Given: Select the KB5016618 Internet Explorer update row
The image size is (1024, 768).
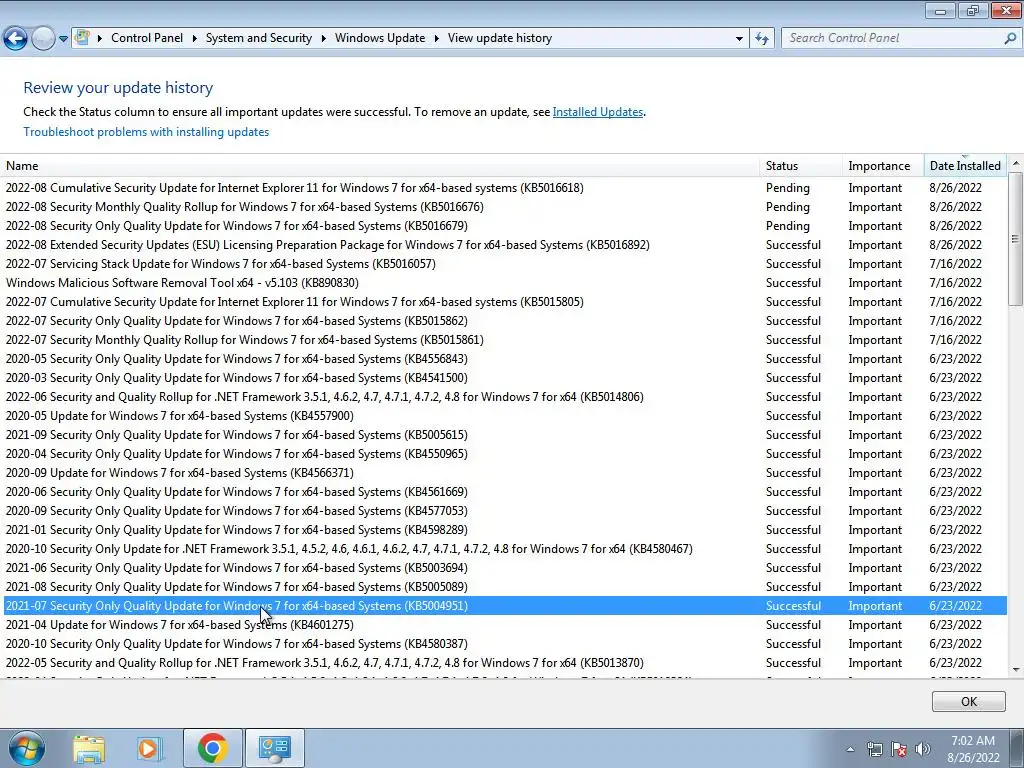Looking at the screenshot, I should 503,188.
